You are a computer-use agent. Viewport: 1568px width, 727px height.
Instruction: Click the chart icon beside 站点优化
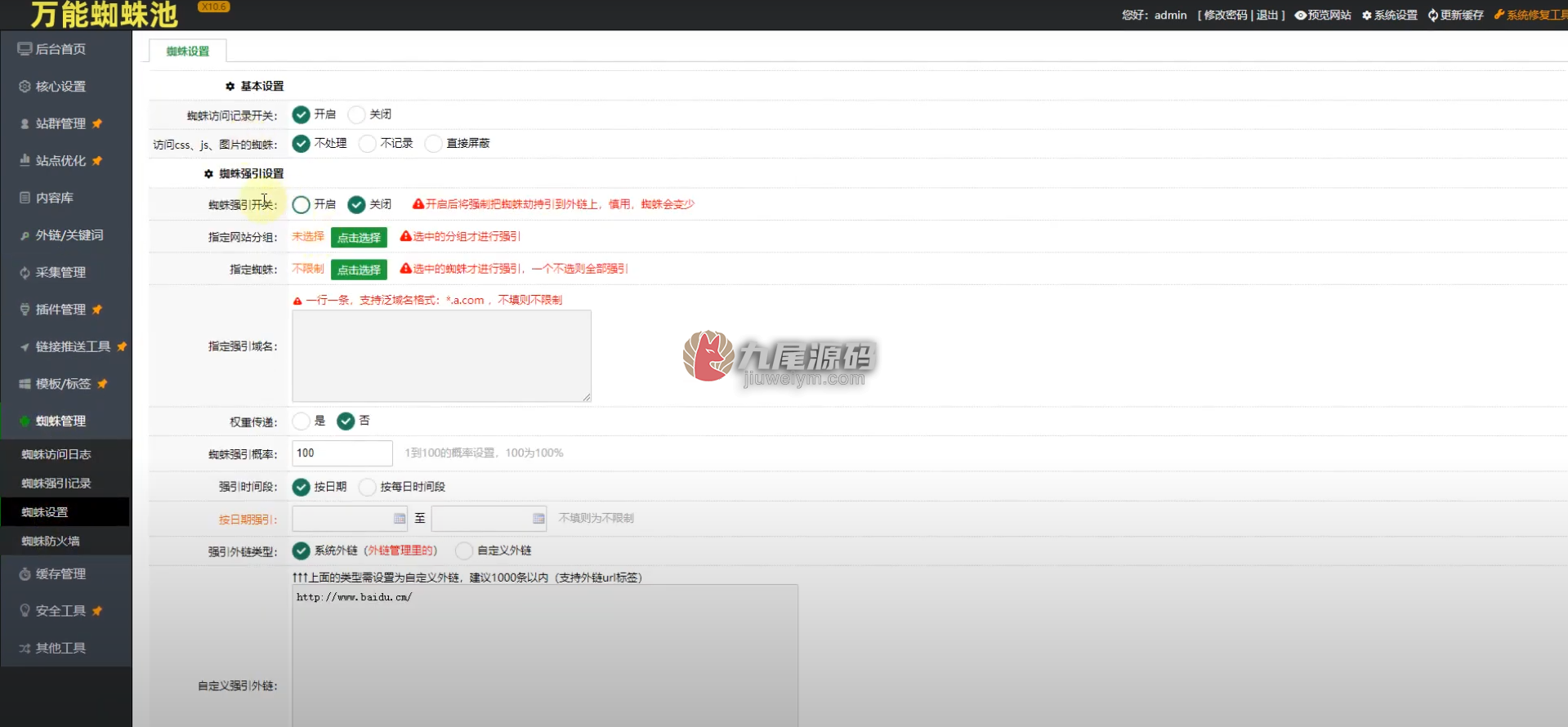click(25, 161)
